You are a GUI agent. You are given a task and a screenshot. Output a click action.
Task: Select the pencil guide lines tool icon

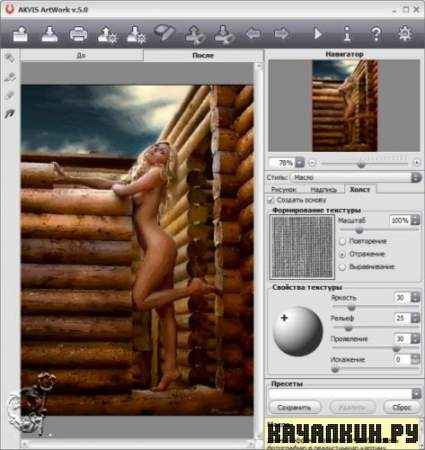[165, 33]
